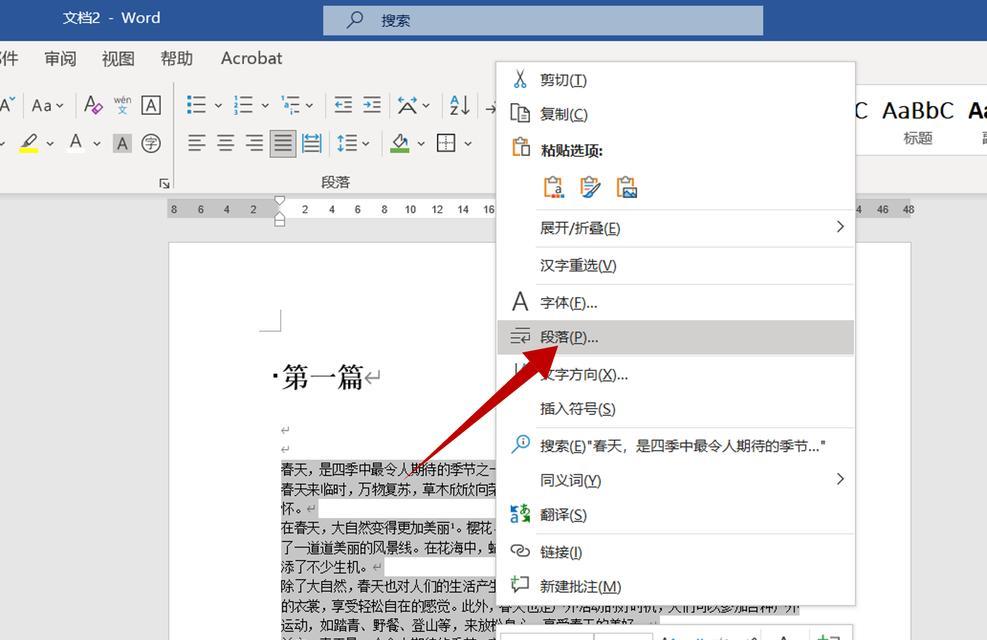Open the borders dropdown arrow

click(468, 143)
